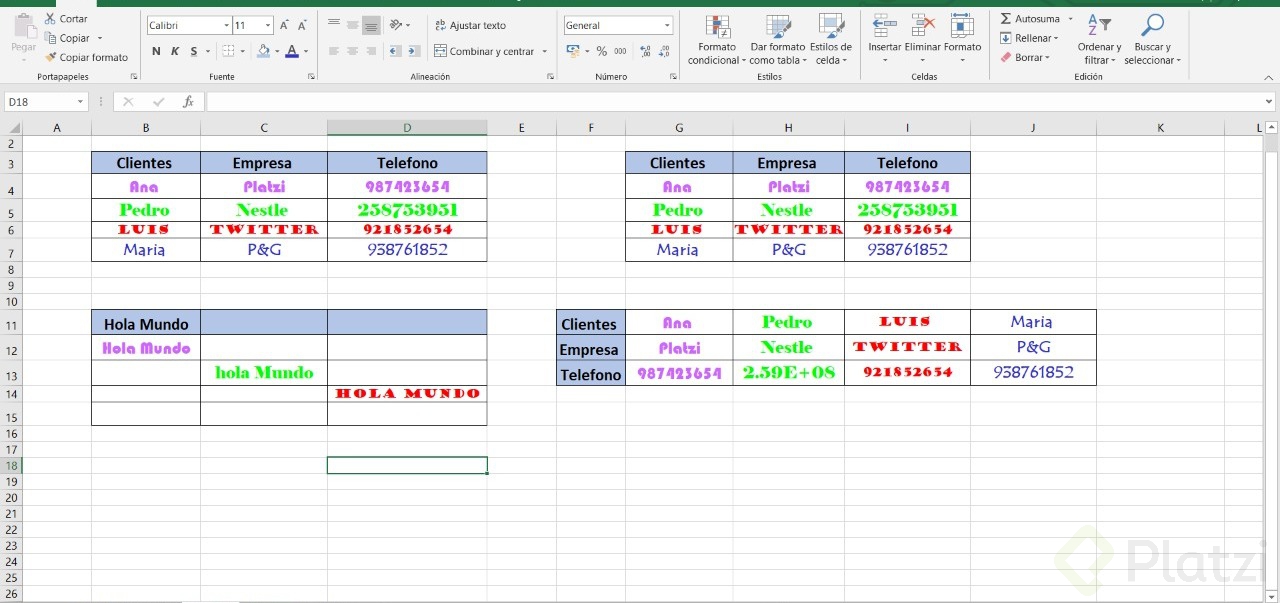Click the formula bar confirm checkmark
This screenshot has width=1280, height=603.
[x=158, y=101]
